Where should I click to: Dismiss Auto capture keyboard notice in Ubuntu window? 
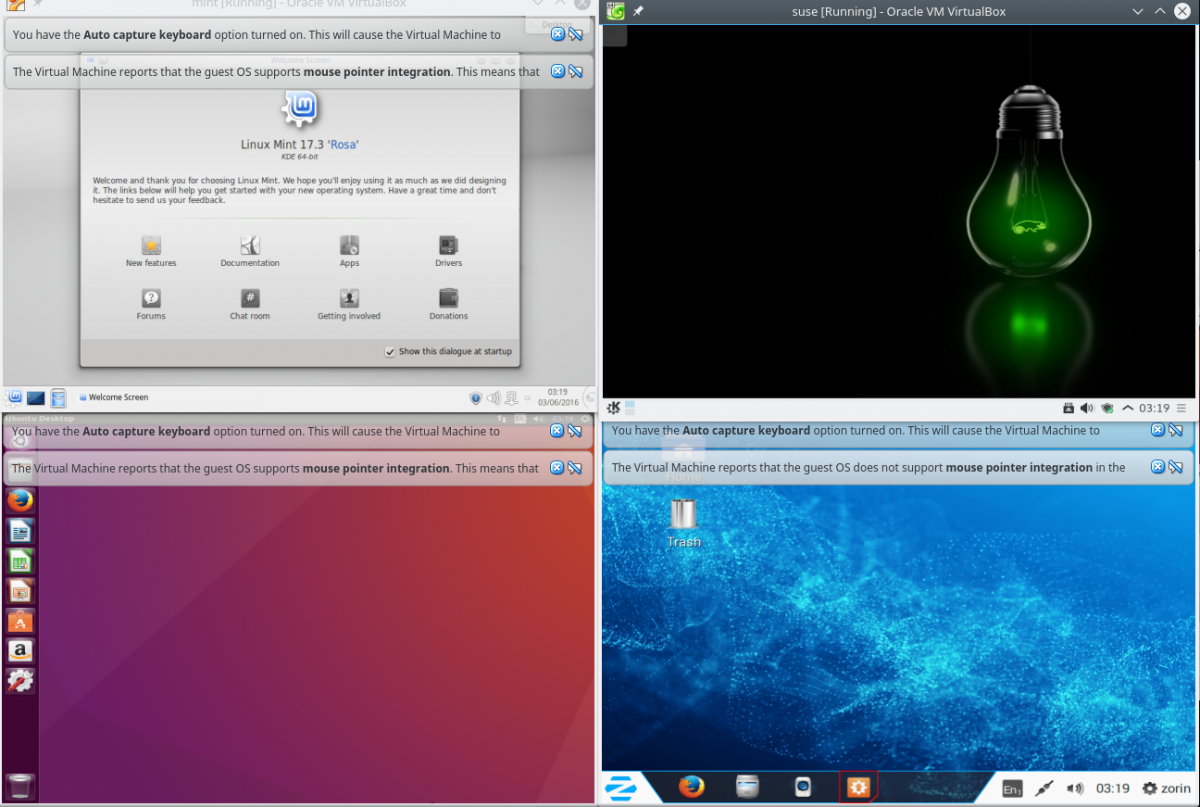[557, 431]
